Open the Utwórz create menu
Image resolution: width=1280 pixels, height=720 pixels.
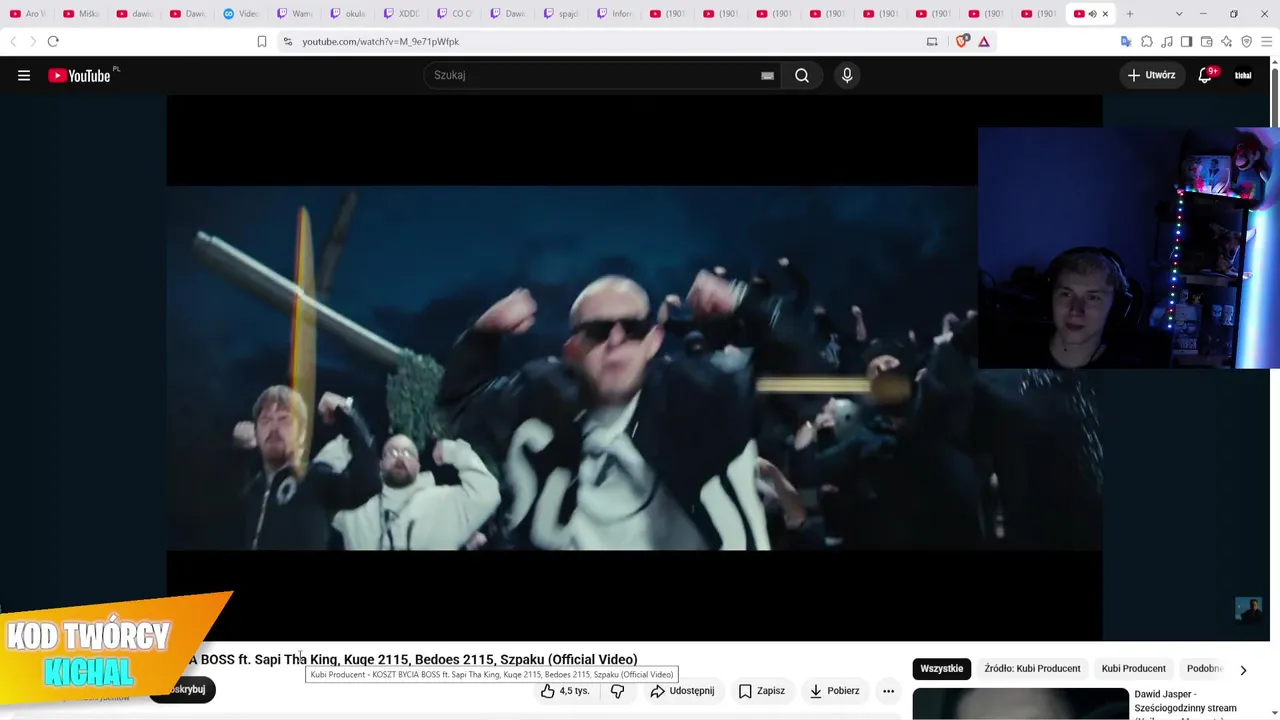pos(1152,75)
